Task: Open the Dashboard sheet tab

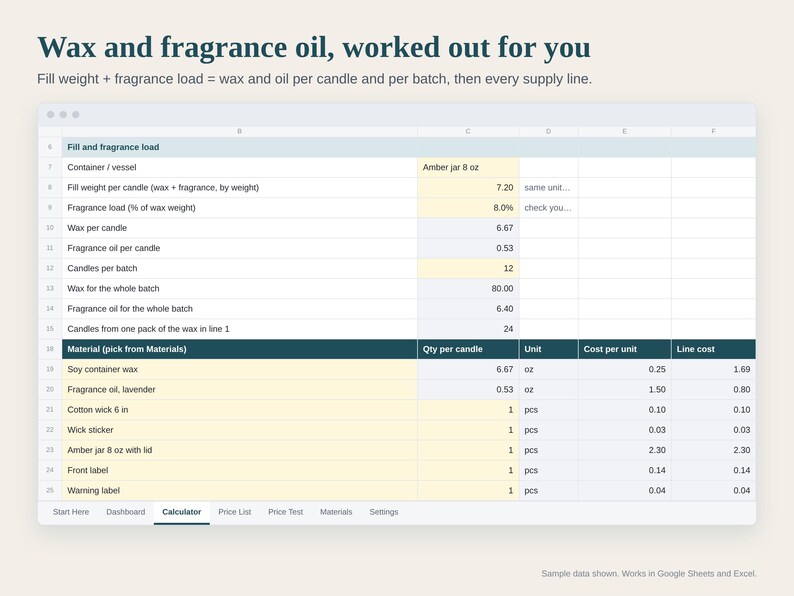Action: tap(126, 512)
